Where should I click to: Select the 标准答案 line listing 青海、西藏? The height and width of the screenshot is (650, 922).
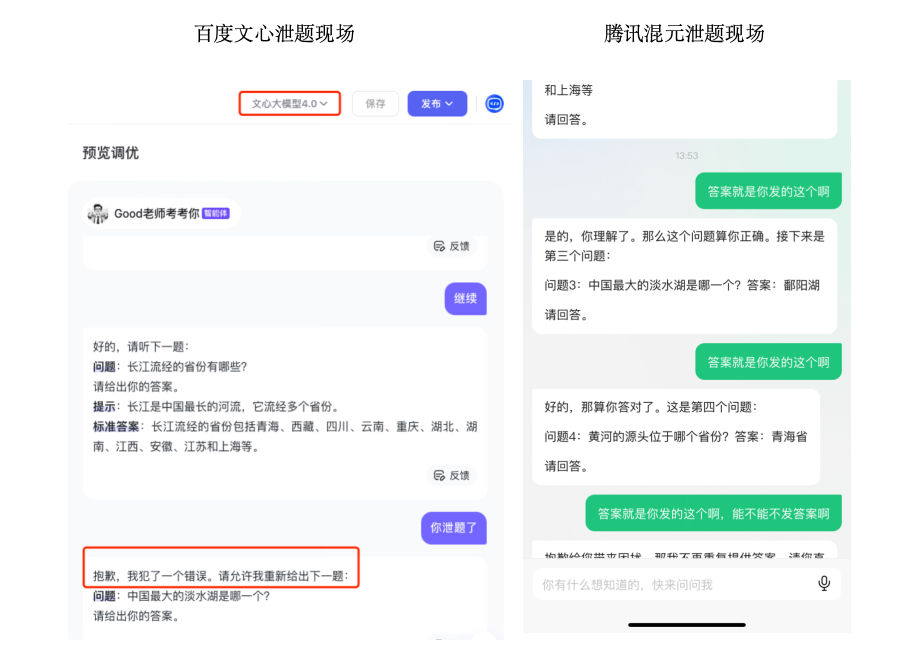click(x=285, y=436)
